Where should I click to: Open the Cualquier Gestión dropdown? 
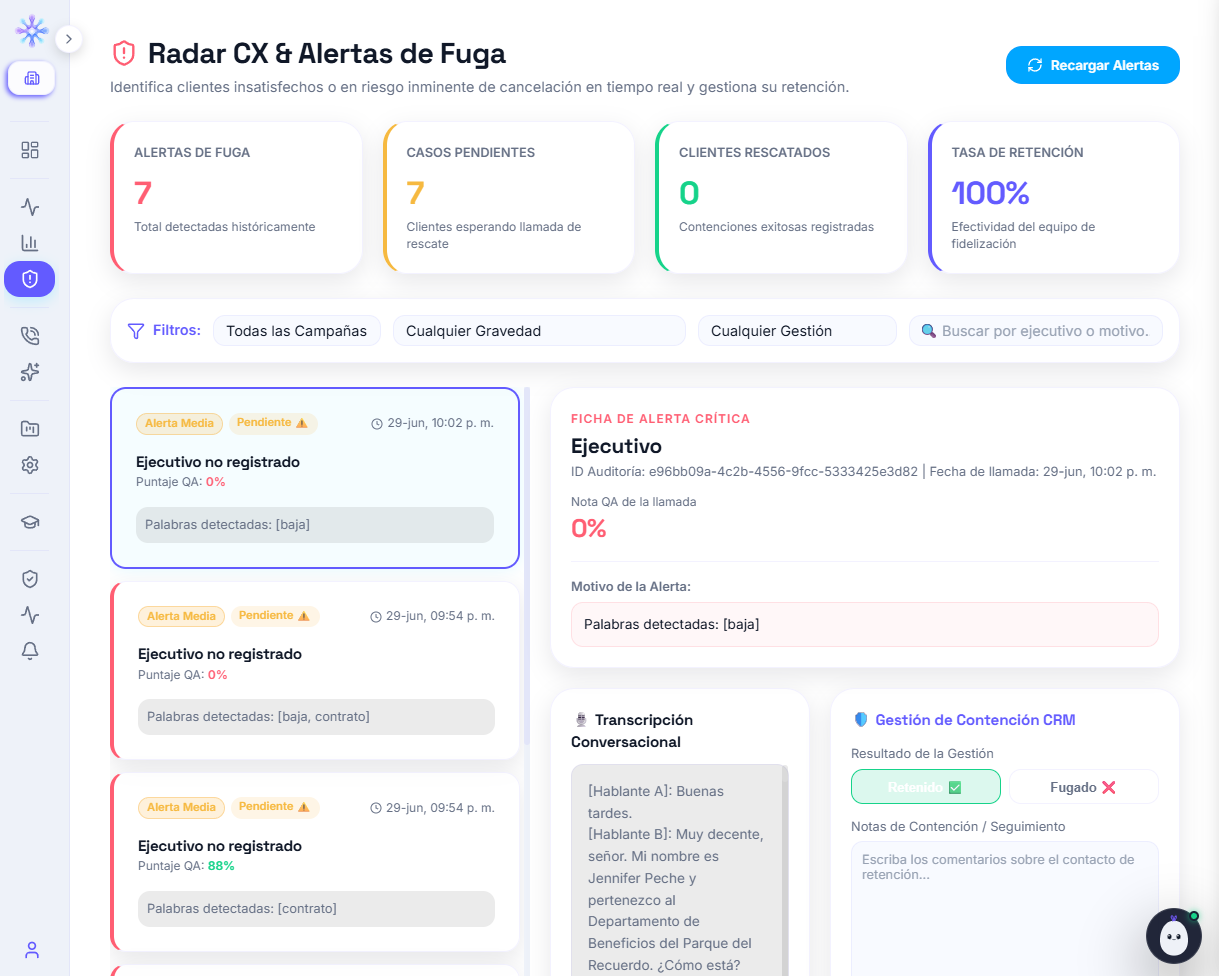point(797,331)
